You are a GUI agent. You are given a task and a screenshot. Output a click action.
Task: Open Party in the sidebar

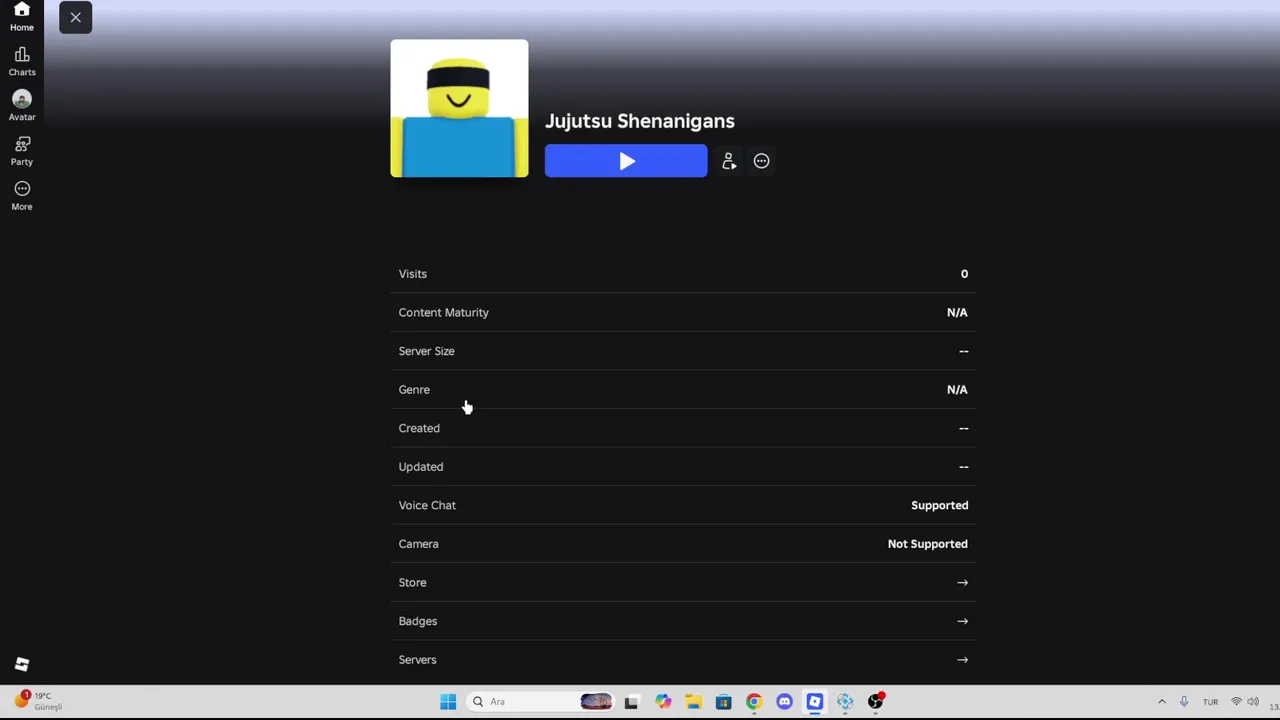coord(22,151)
